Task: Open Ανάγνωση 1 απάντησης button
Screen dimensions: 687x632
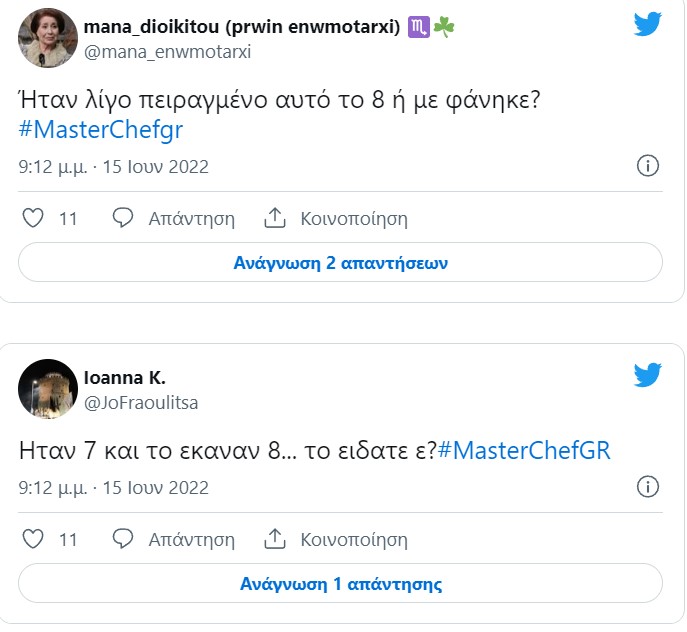Action: point(340,584)
